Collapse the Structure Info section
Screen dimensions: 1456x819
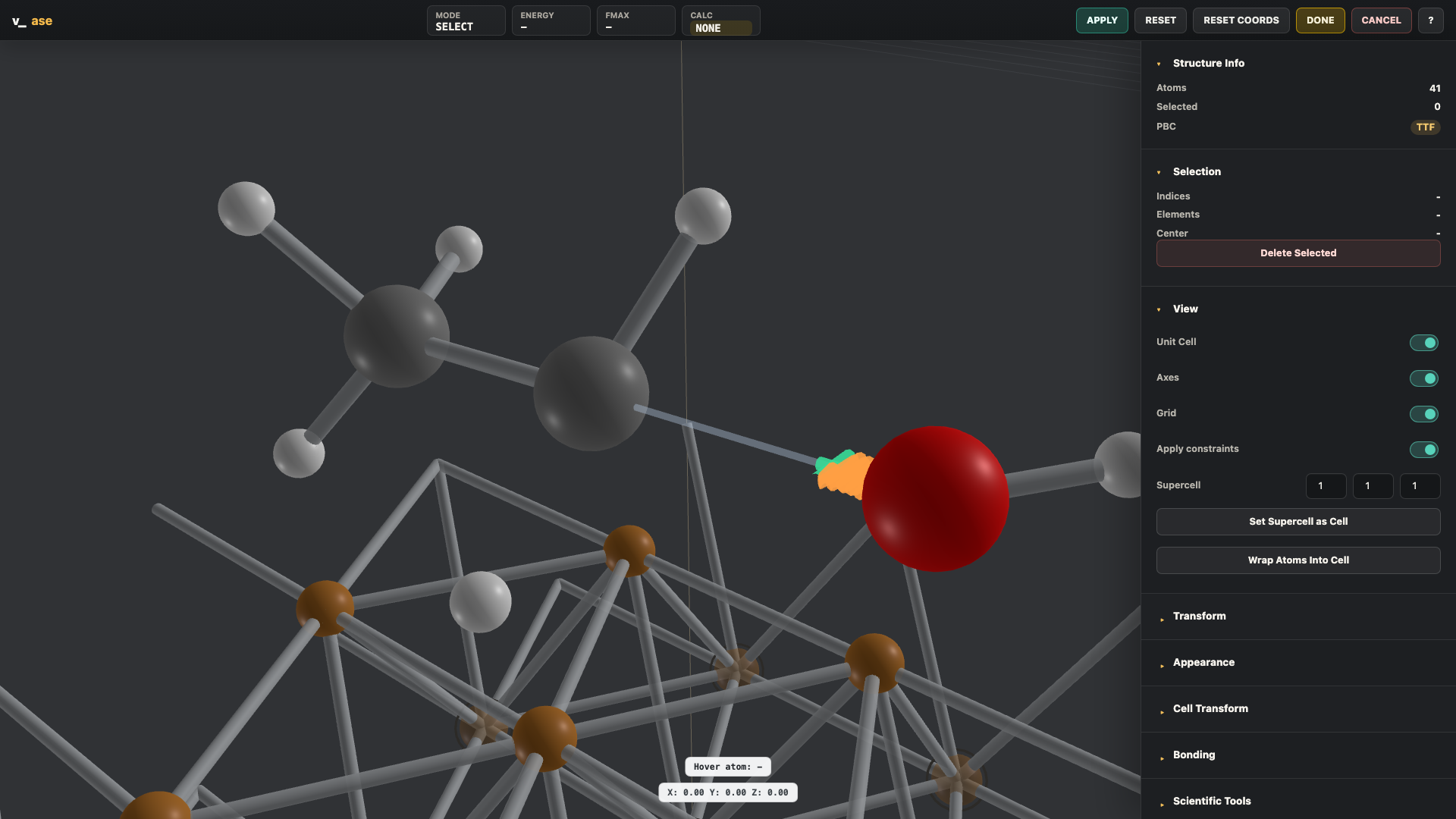point(1208,64)
